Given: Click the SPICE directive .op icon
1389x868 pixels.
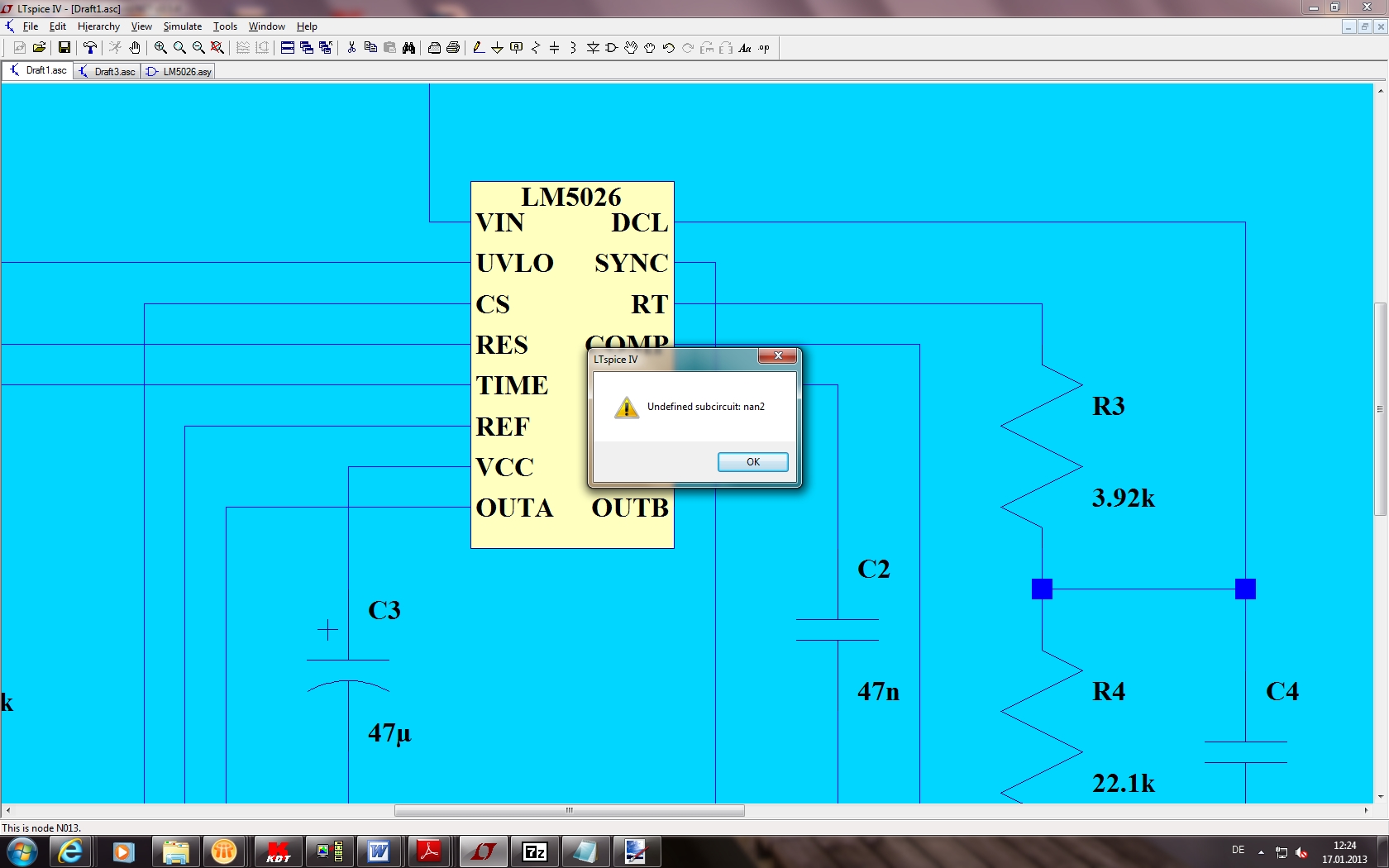Looking at the screenshot, I should coord(764,48).
